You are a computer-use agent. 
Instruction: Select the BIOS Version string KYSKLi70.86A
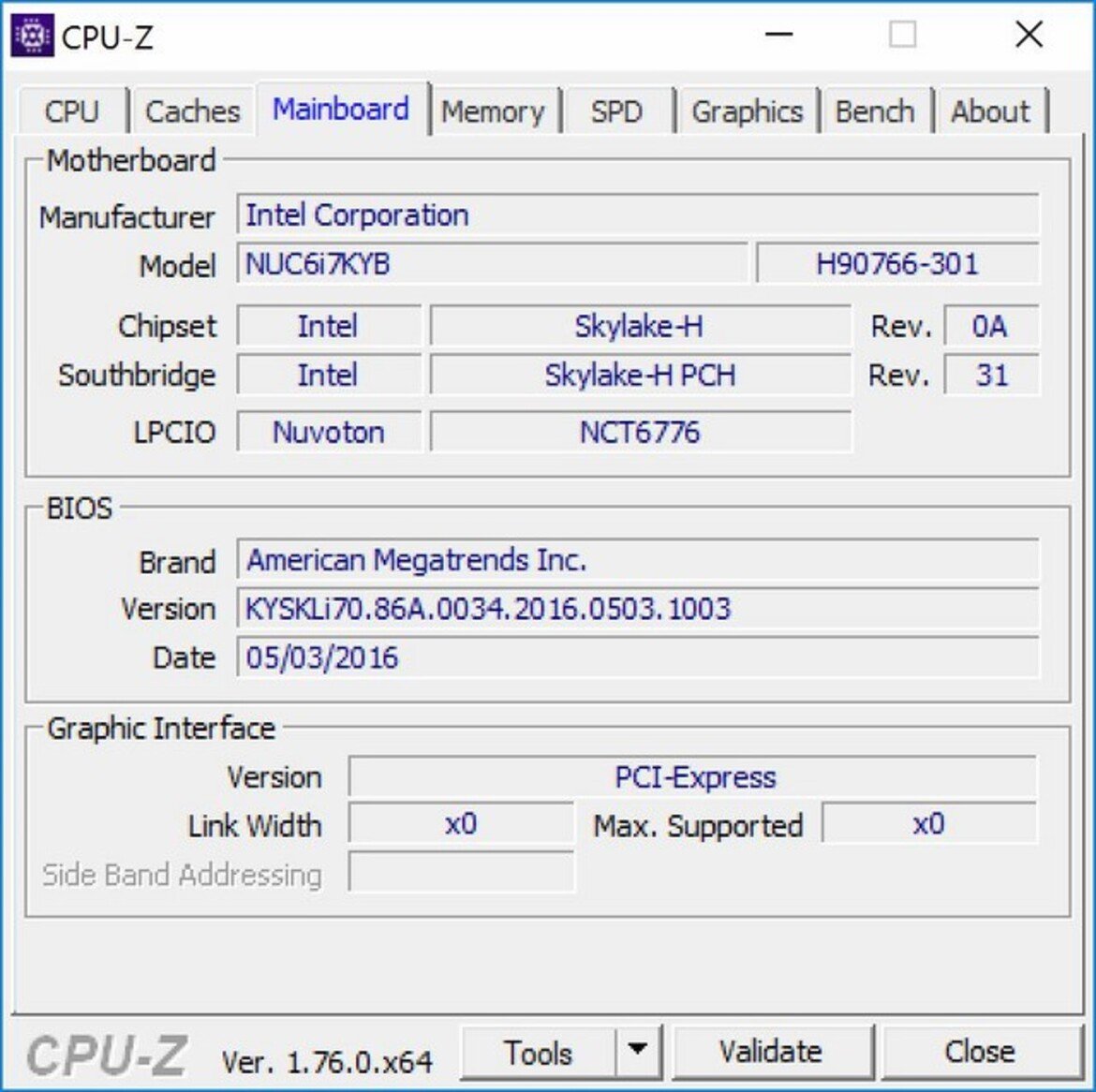638,609
